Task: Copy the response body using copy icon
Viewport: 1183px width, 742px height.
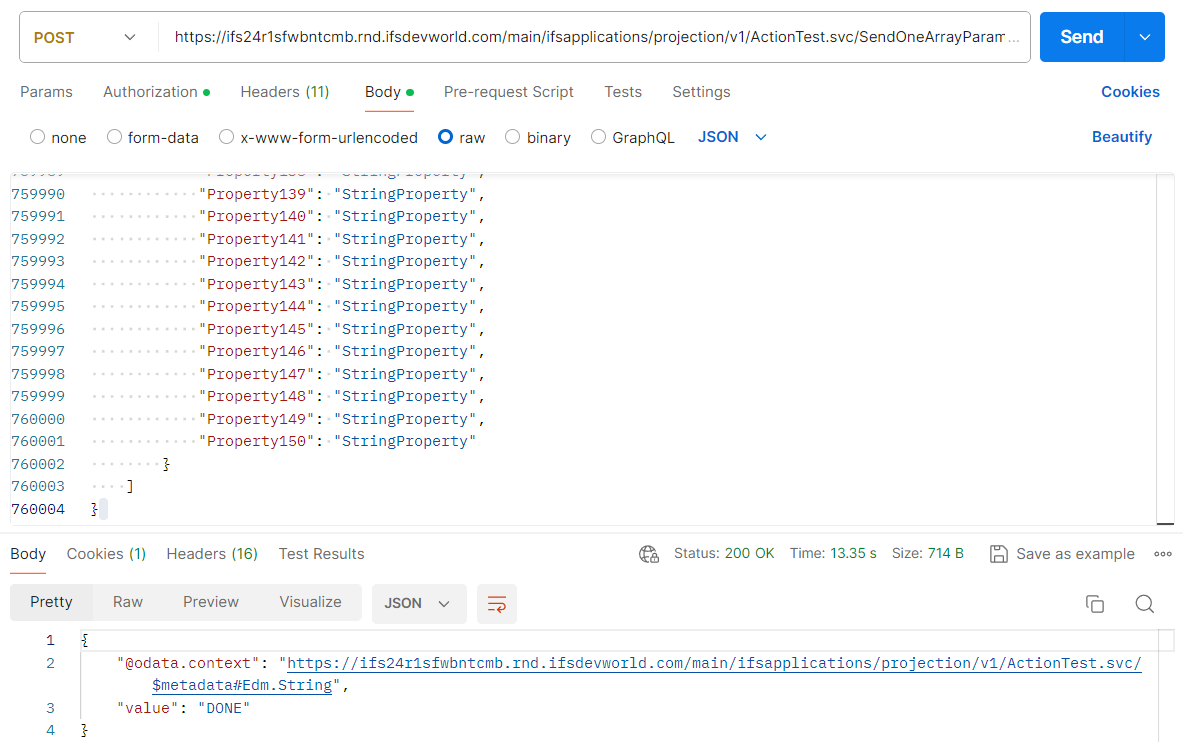Action: [1095, 604]
